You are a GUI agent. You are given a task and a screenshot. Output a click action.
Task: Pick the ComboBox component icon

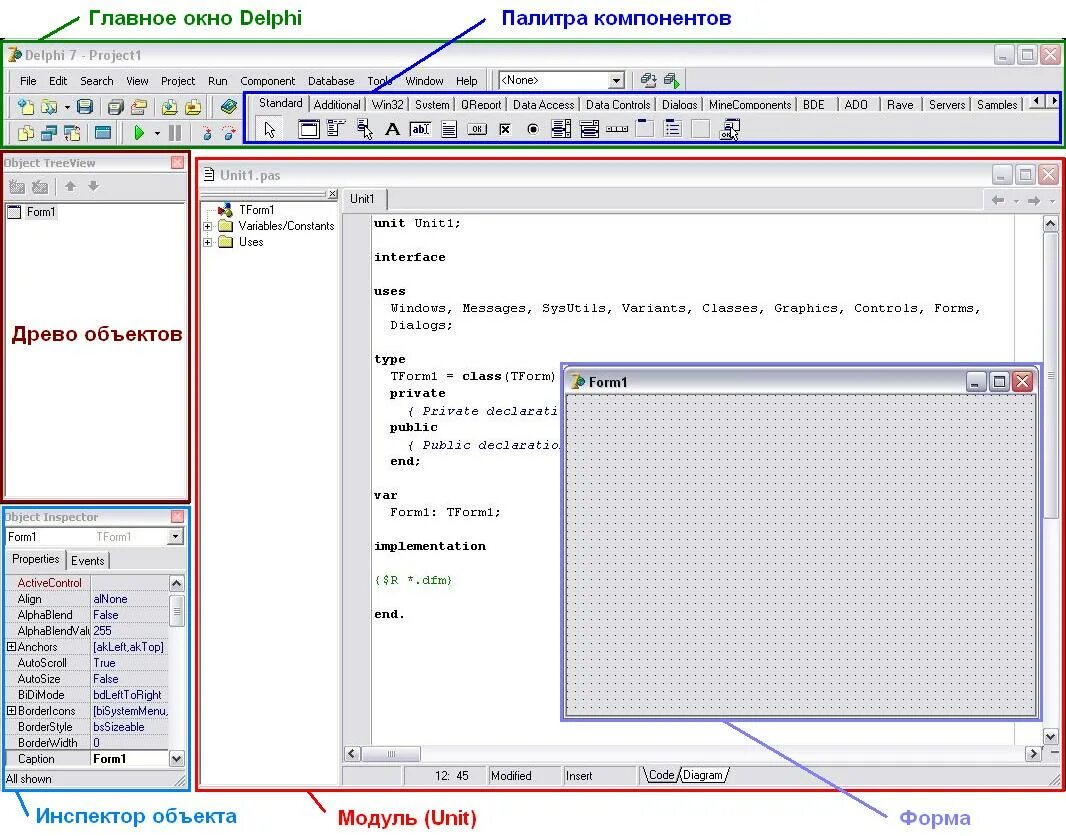589,128
